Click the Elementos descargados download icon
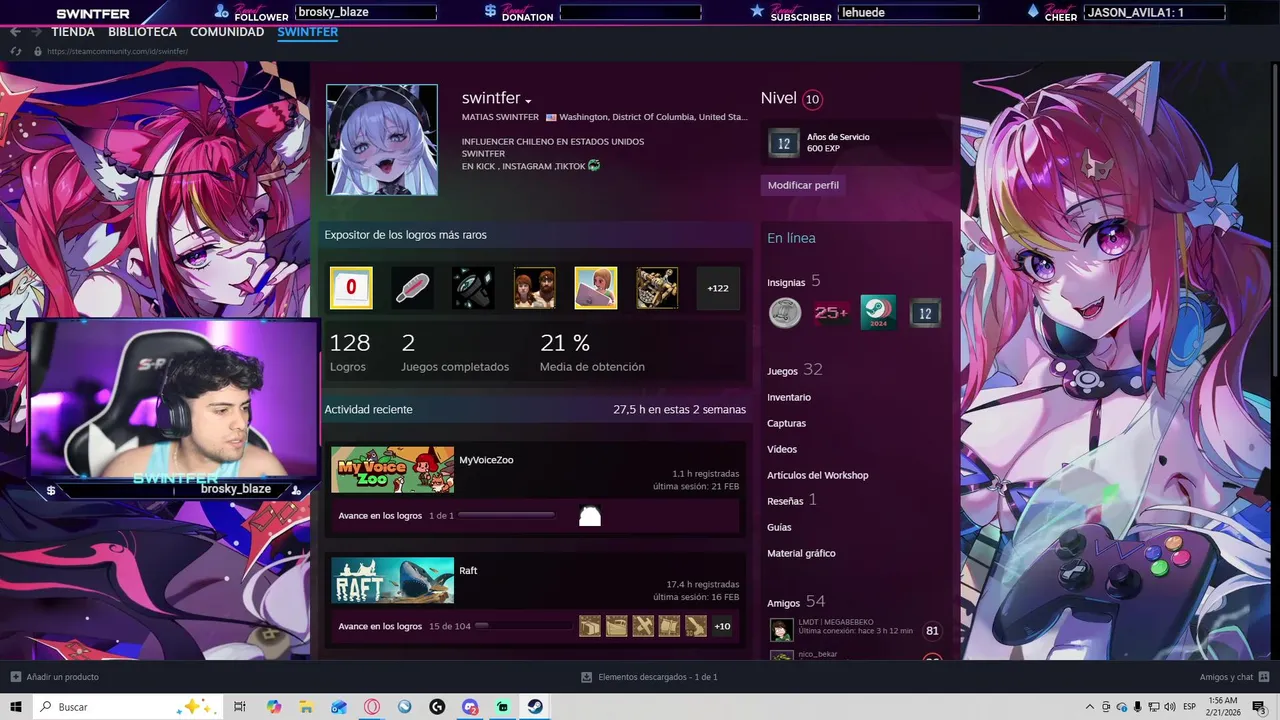Viewport: 1280px width, 720px height. tap(587, 677)
